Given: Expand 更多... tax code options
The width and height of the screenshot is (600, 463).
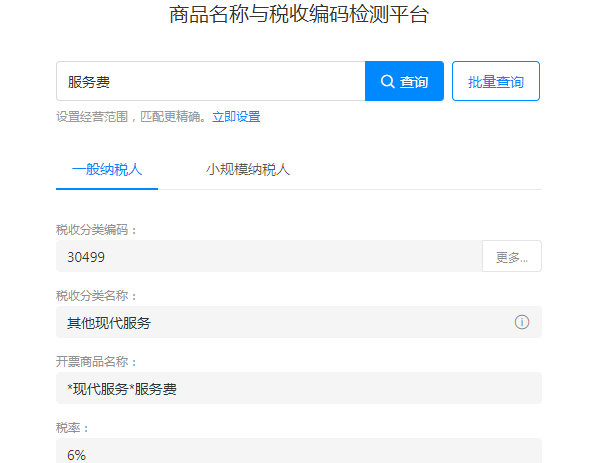Looking at the screenshot, I should click(x=512, y=256).
